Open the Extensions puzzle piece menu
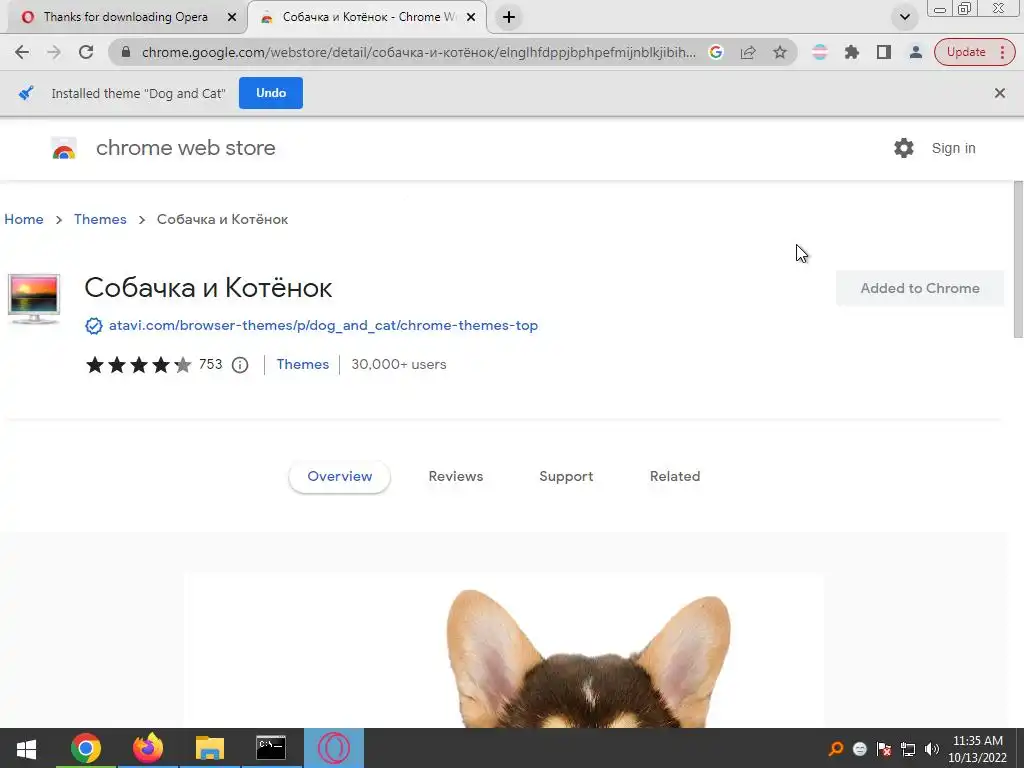 click(852, 52)
